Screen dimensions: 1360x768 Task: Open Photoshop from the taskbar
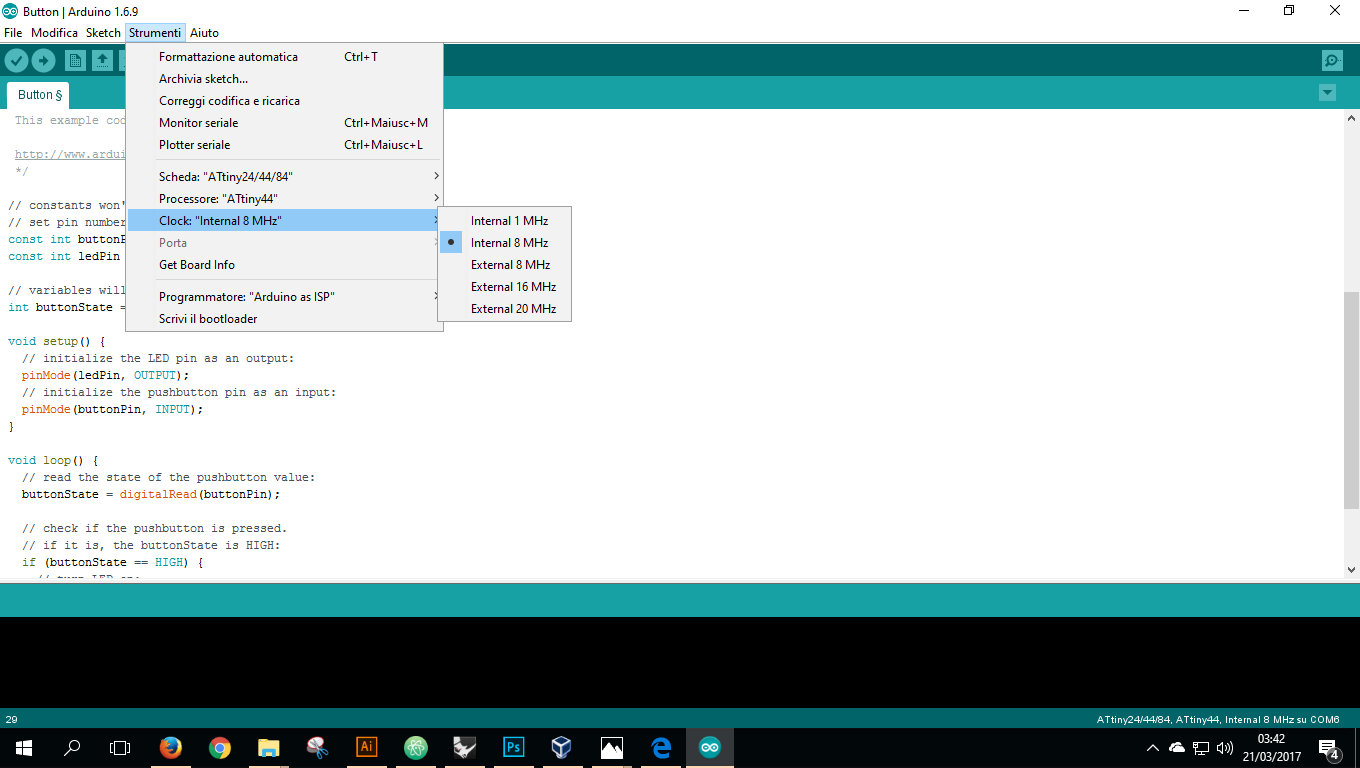[x=514, y=747]
